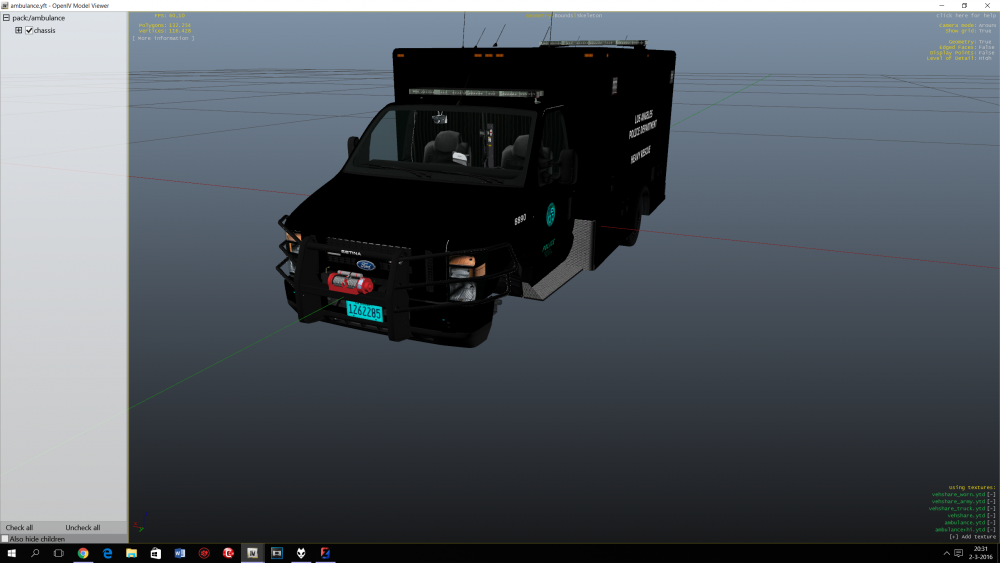Switch to the bounds view mode
This screenshot has height=563, width=1000.
563,15
